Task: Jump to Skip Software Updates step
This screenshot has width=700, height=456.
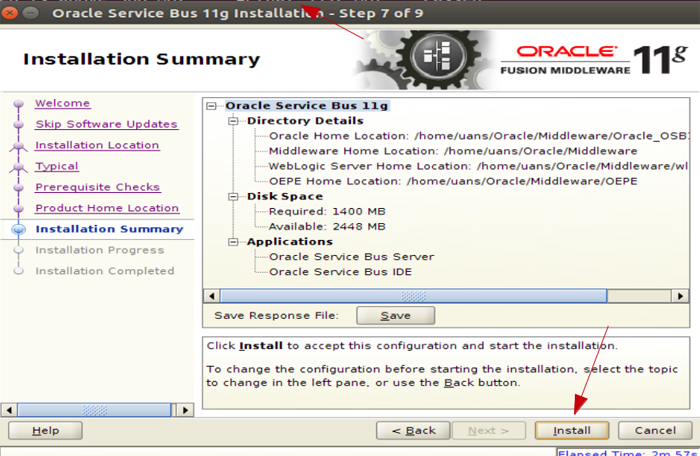Action: pyautogui.click(x=106, y=124)
